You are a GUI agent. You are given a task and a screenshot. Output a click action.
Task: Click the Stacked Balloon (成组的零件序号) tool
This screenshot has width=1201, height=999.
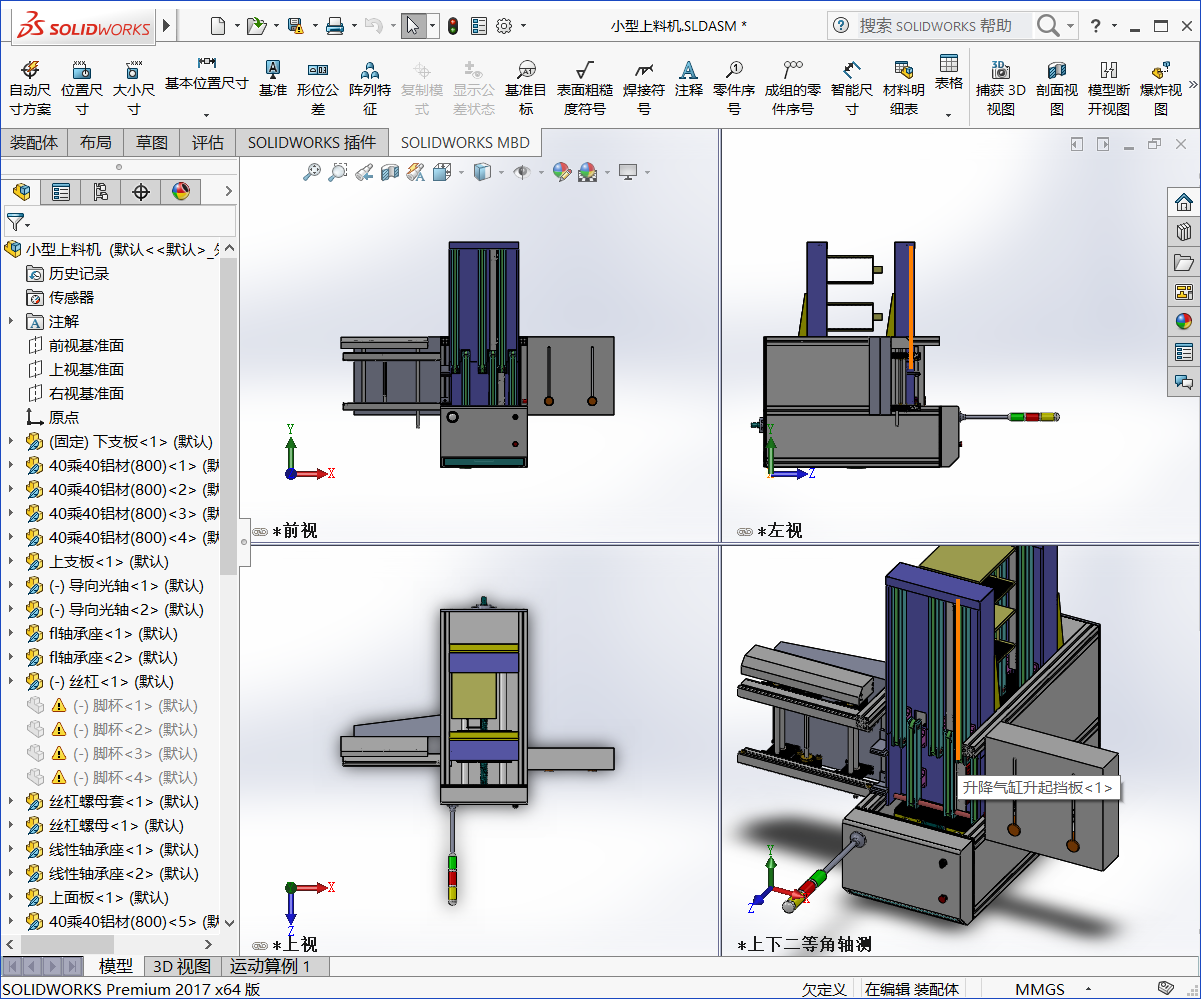click(793, 87)
